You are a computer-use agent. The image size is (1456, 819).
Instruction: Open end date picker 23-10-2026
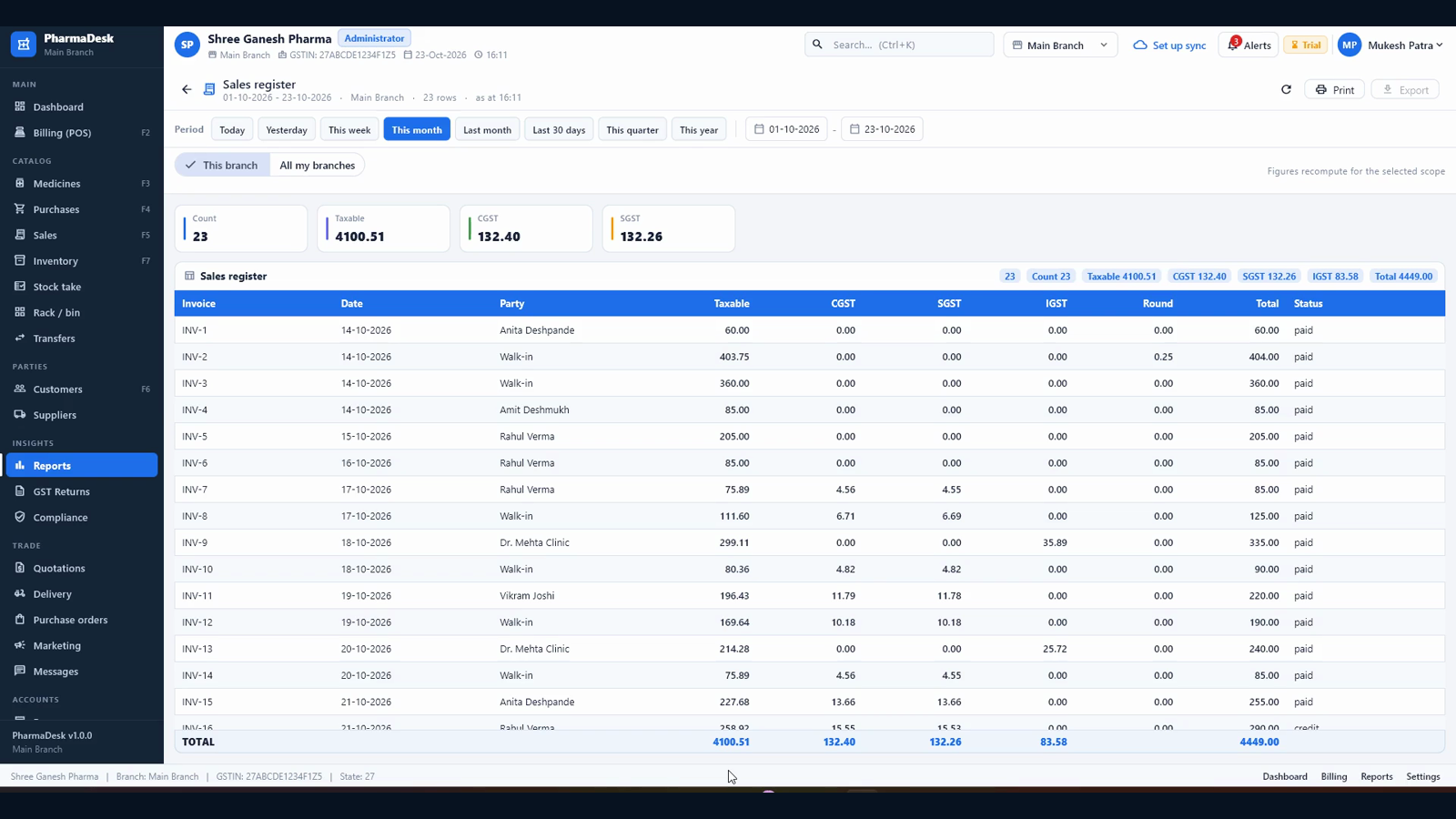(882, 129)
